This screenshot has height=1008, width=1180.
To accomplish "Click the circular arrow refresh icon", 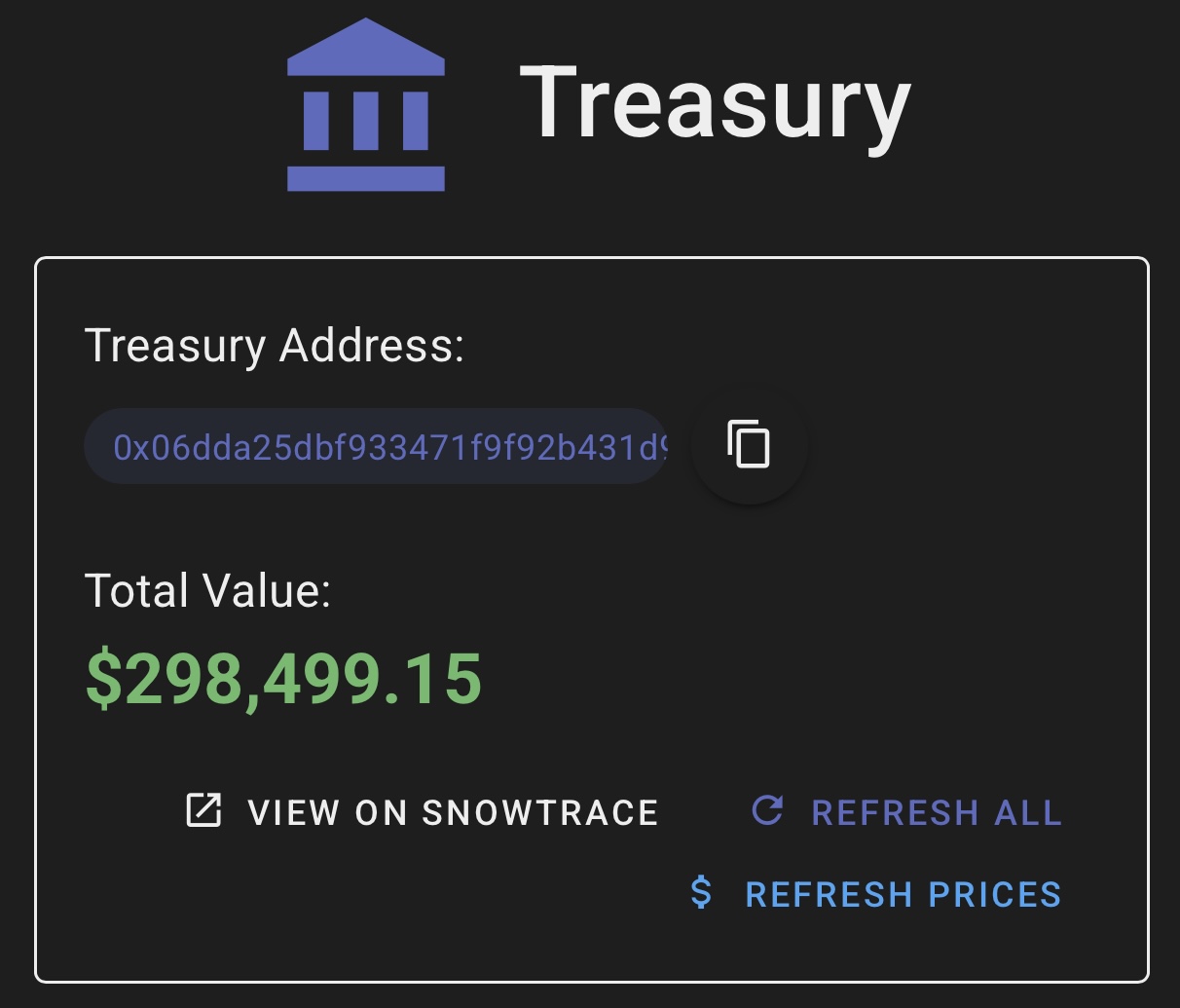I will tap(767, 809).
